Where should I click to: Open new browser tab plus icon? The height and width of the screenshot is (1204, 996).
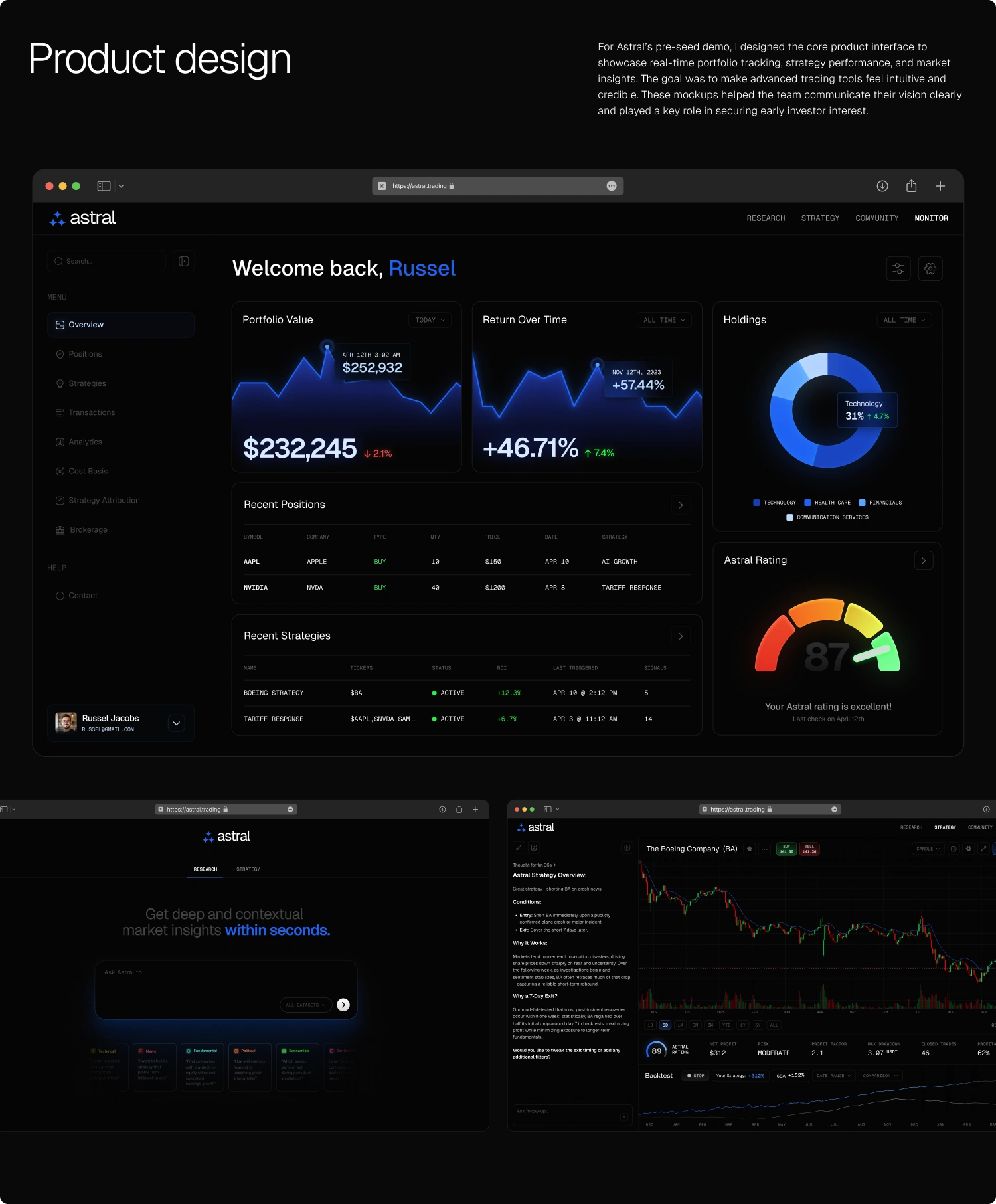coord(940,186)
